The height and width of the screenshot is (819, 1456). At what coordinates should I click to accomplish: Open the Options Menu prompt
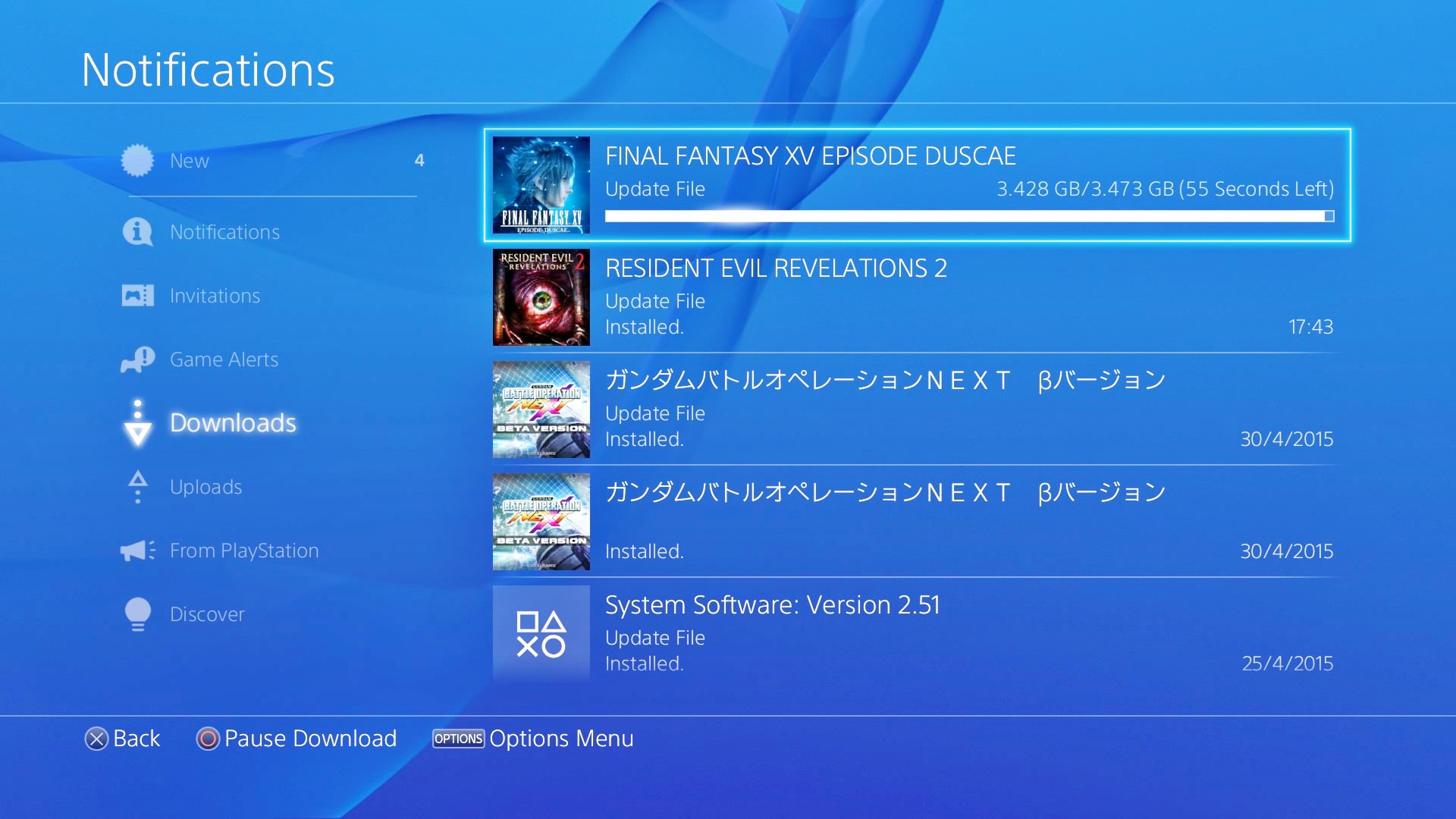point(533,739)
